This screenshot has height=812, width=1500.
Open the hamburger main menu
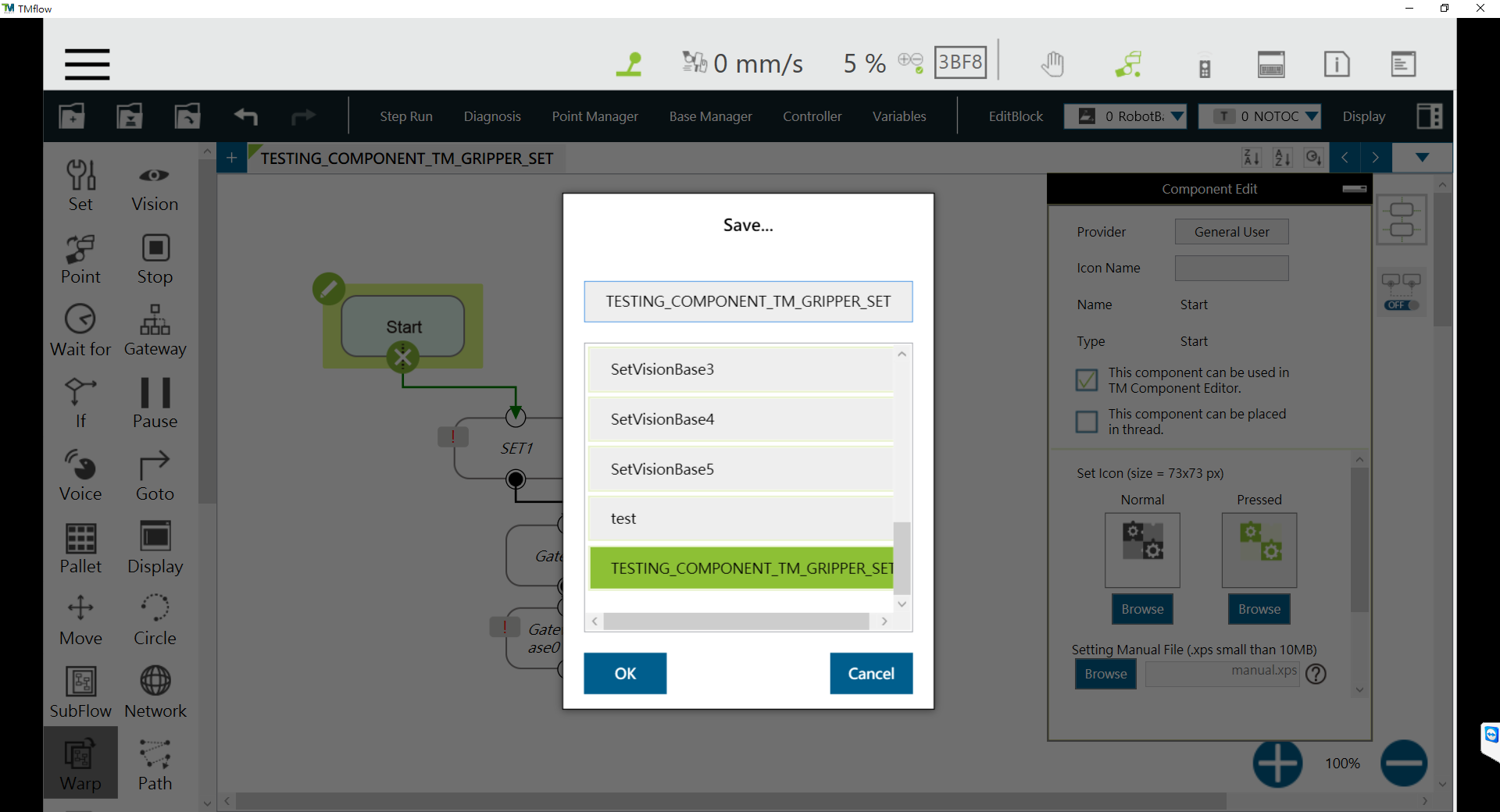click(87, 64)
